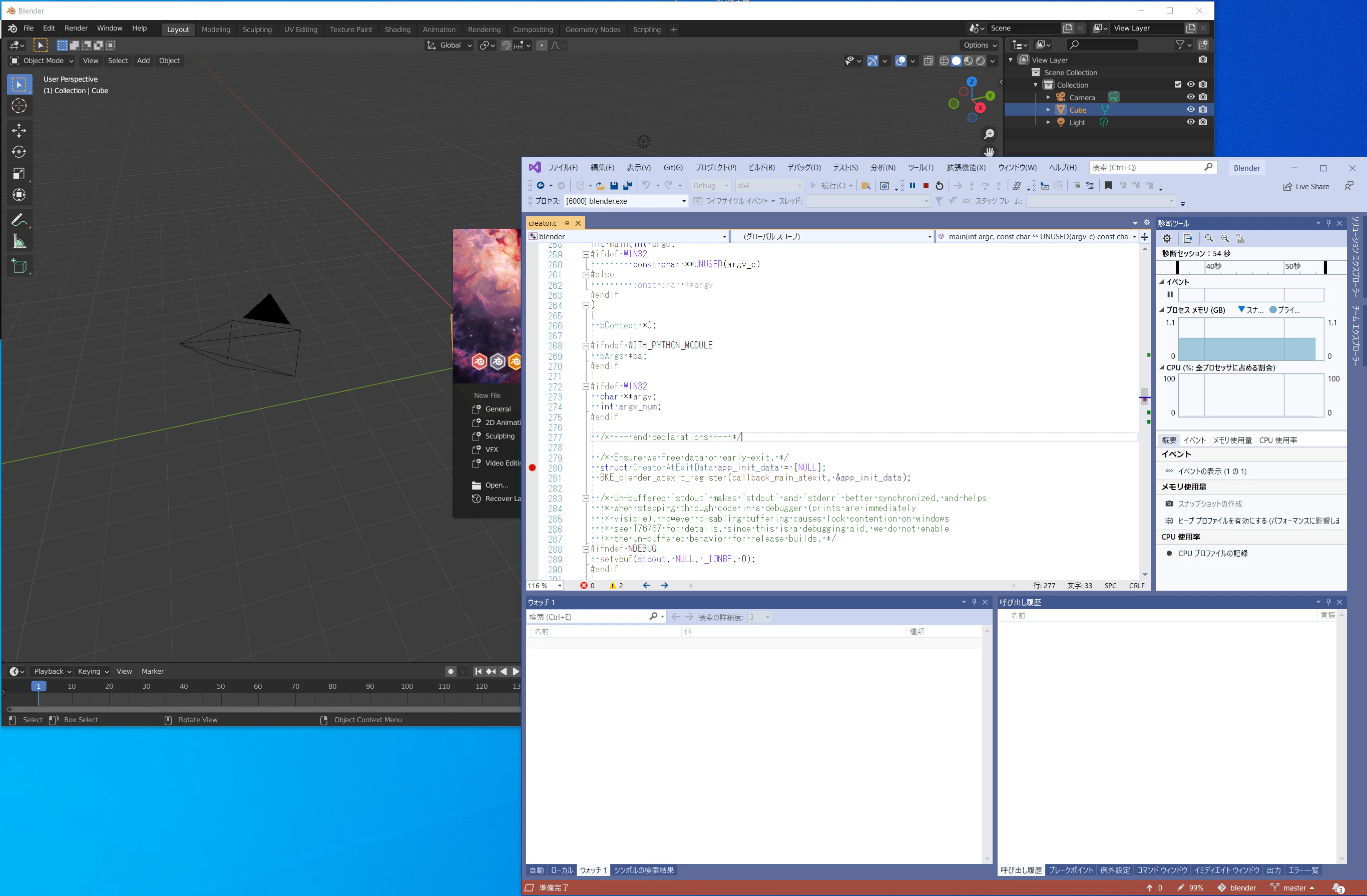Click the viewport zoom magnifier icon
This screenshot has width=1367, height=896.
(989, 134)
